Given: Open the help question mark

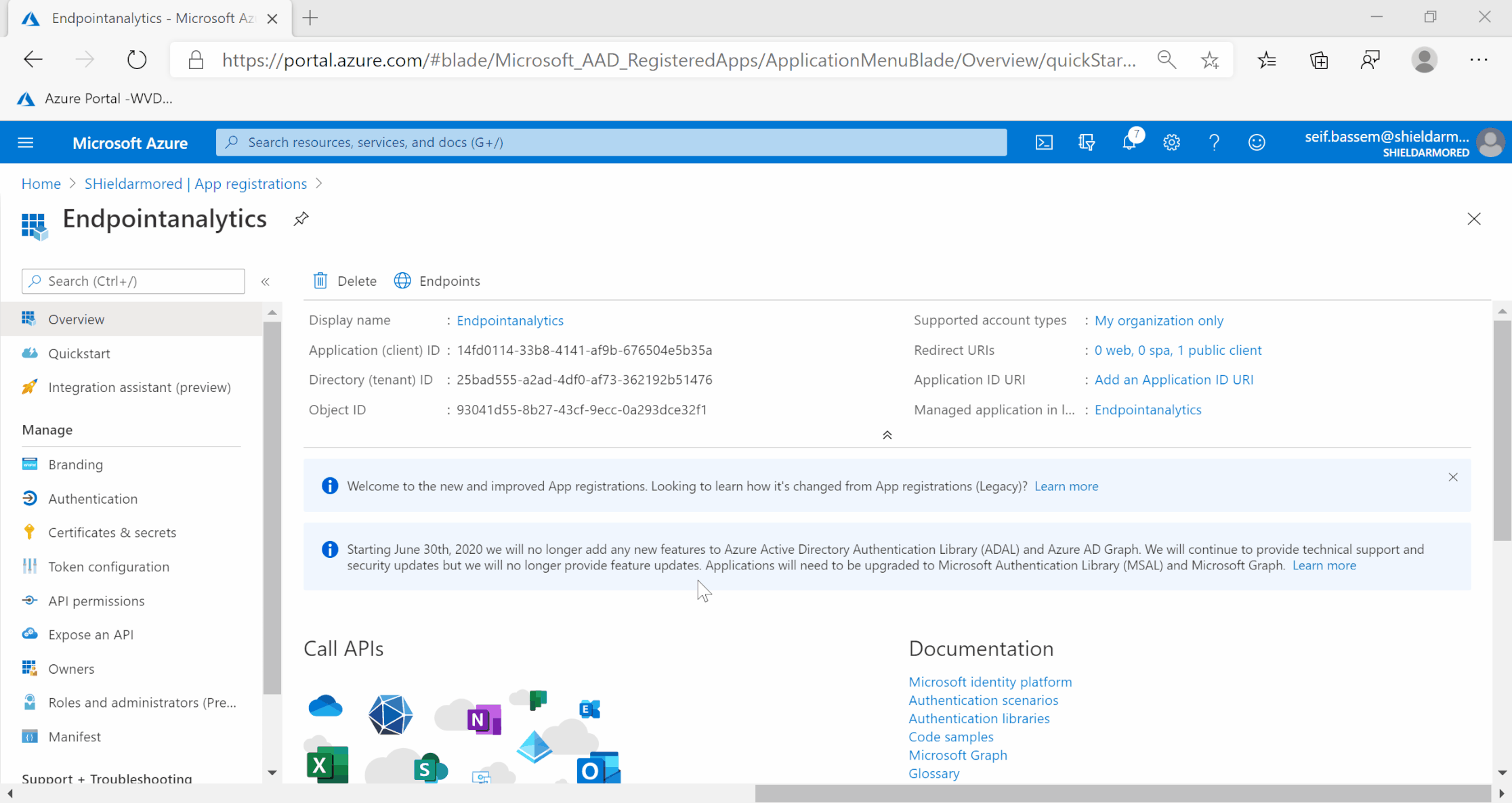Looking at the screenshot, I should point(1214,142).
